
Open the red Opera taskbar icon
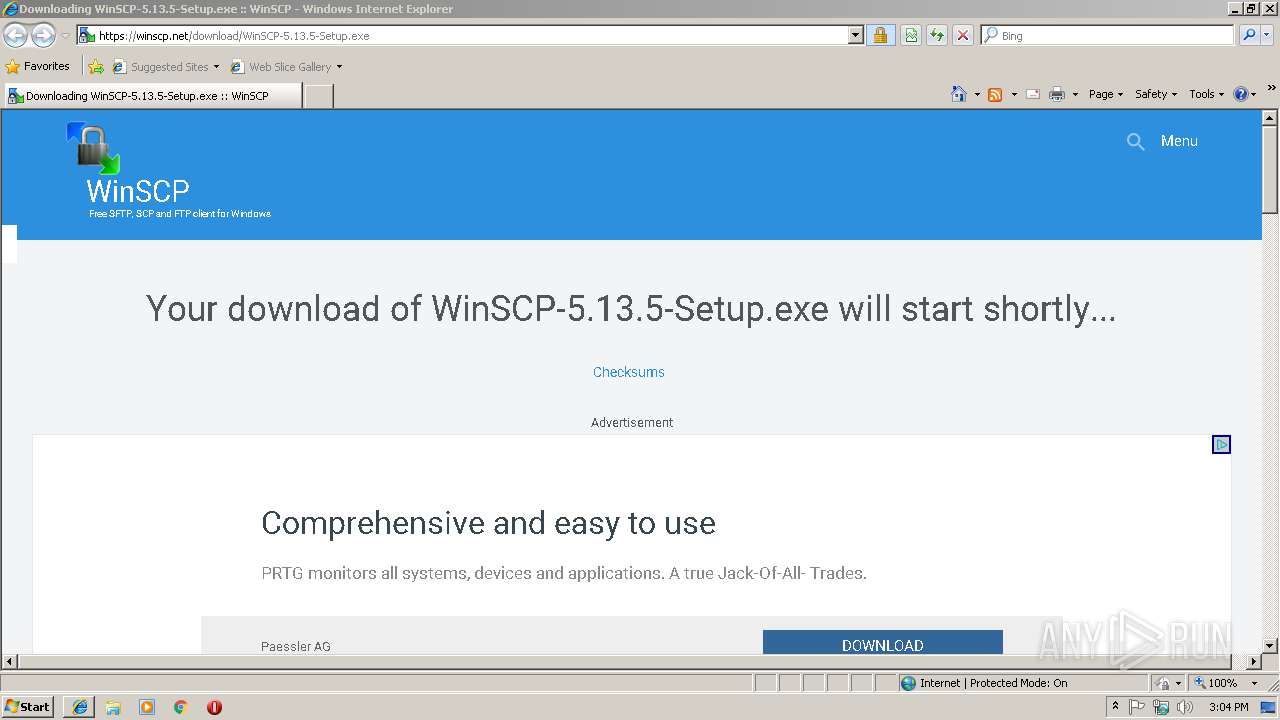click(214, 707)
